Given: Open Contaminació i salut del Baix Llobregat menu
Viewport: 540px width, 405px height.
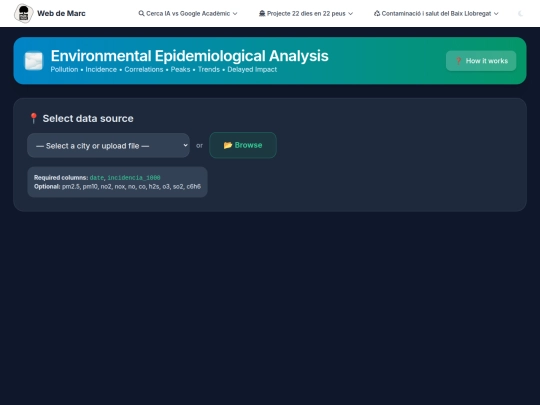Looking at the screenshot, I should coord(436,13).
